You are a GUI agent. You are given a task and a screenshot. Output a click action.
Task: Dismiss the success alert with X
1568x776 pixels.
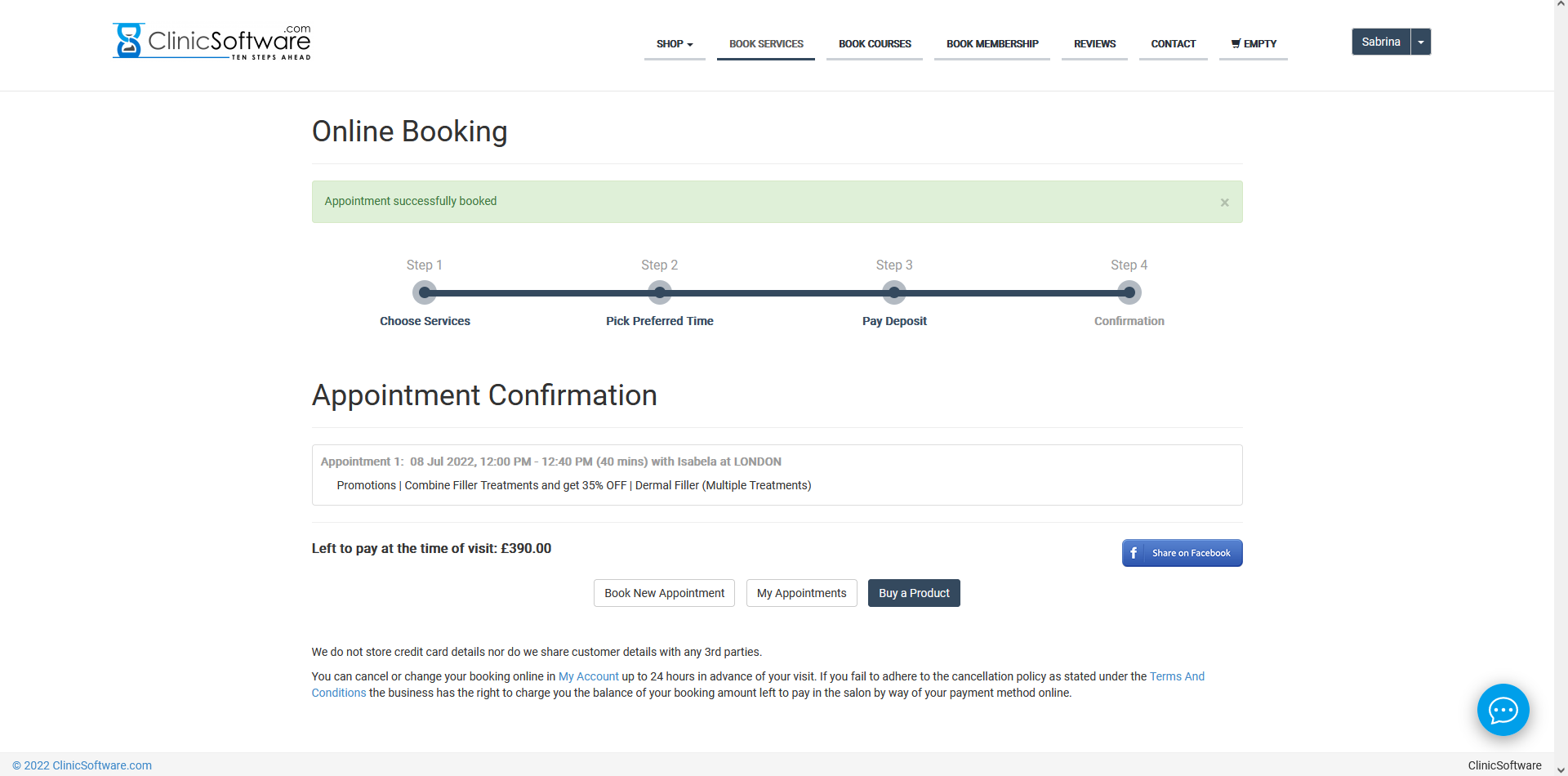pos(1224,203)
